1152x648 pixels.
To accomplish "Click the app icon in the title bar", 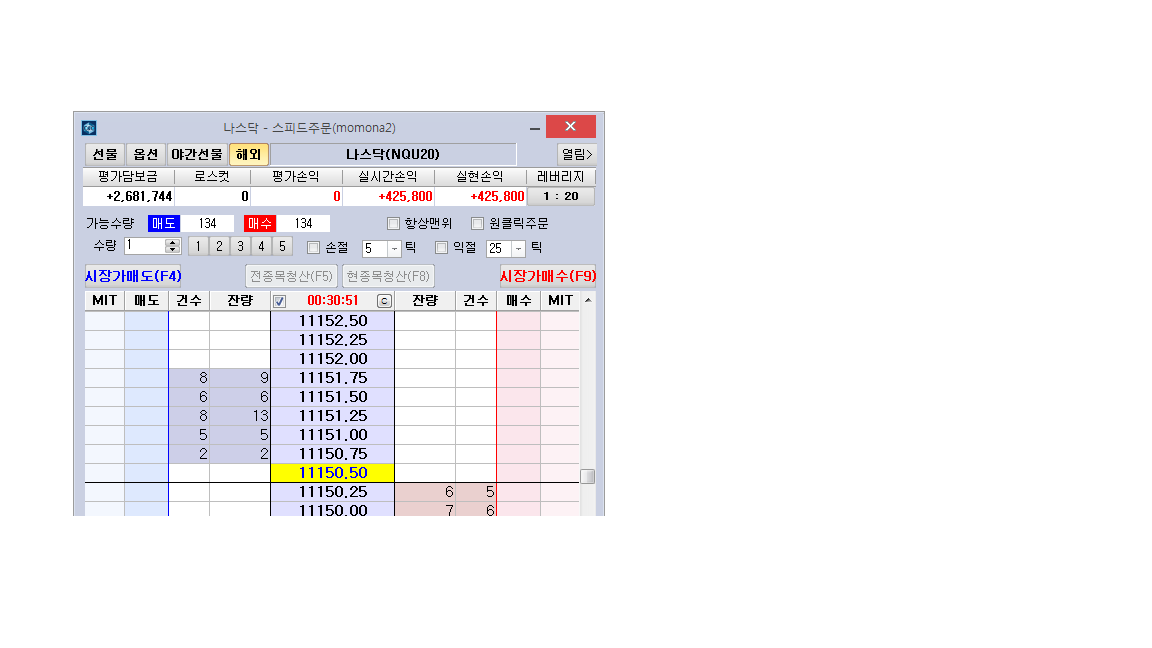I will coord(89,128).
